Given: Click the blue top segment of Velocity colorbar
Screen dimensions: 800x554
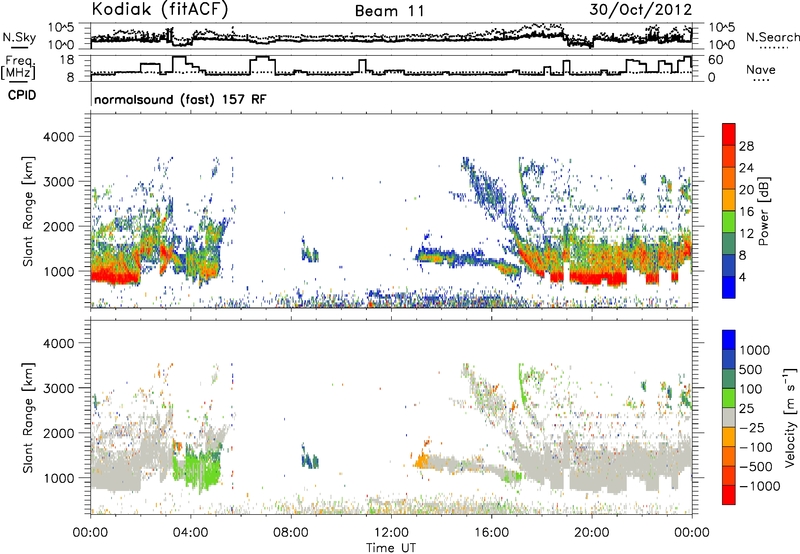Looking at the screenshot, I should tap(729, 340).
